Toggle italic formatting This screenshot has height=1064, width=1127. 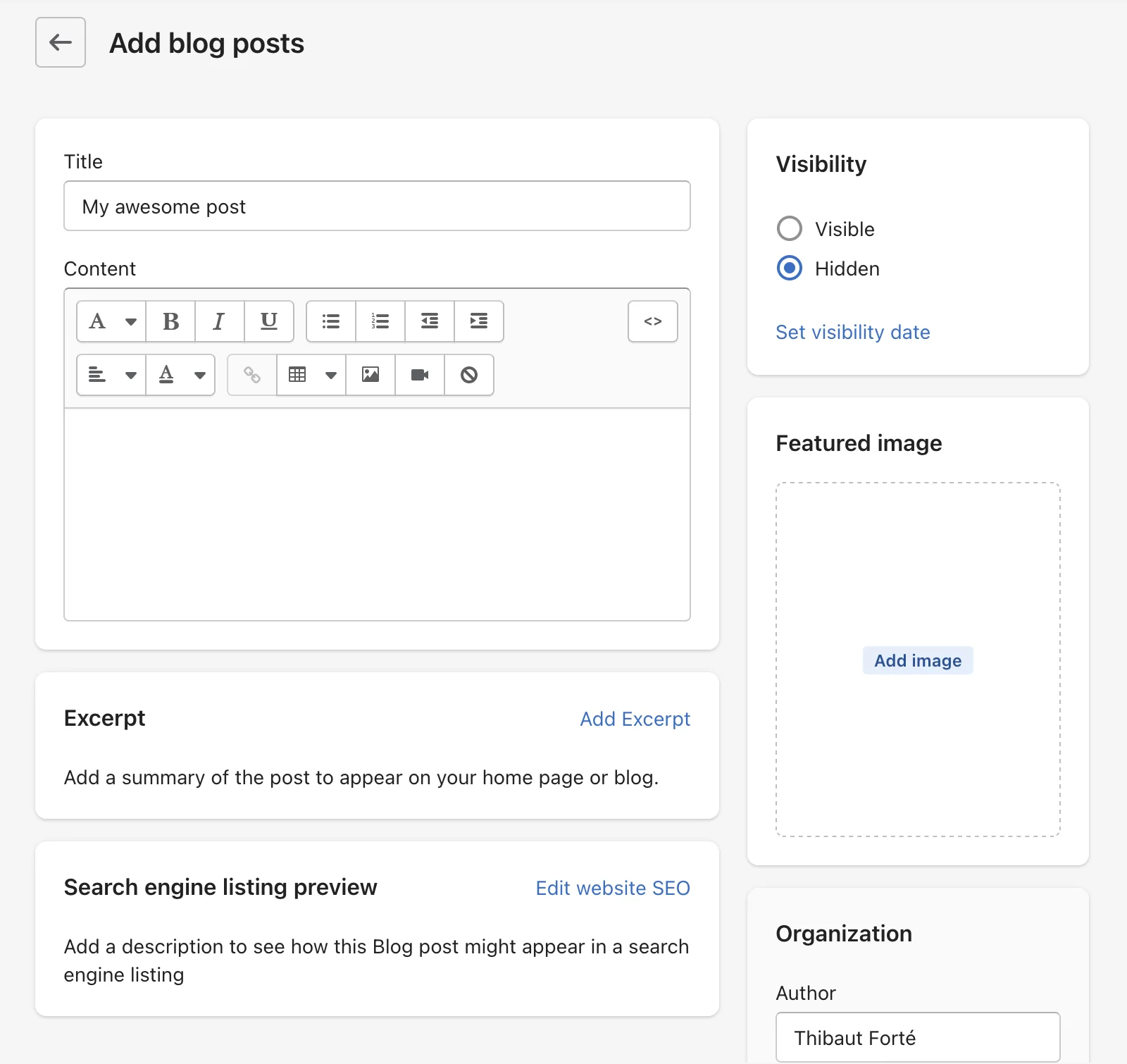[220, 321]
